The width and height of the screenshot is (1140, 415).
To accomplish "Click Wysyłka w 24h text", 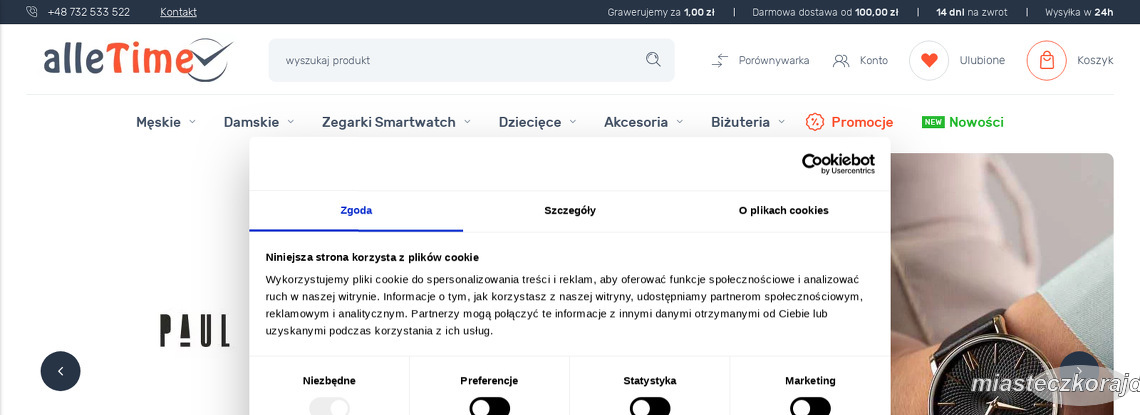I will pos(1079,12).
